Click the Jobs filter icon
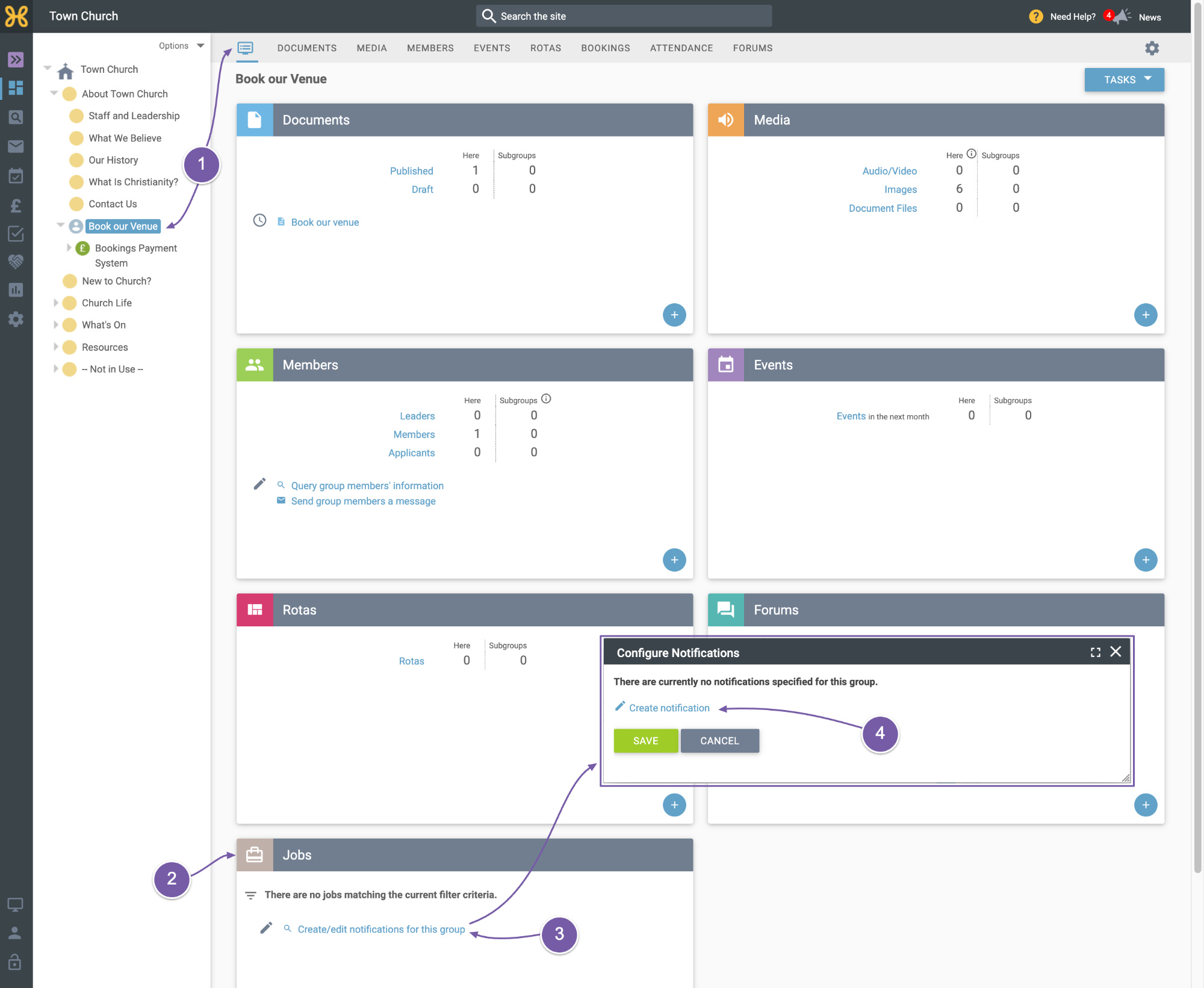 pyautogui.click(x=251, y=895)
